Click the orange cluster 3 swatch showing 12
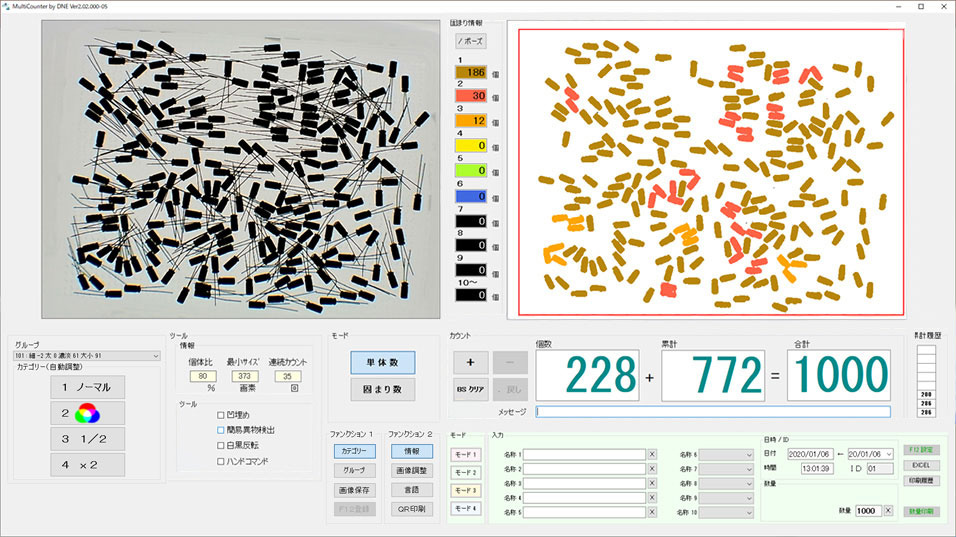This screenshot has width=956, height=537. (471, 121)
